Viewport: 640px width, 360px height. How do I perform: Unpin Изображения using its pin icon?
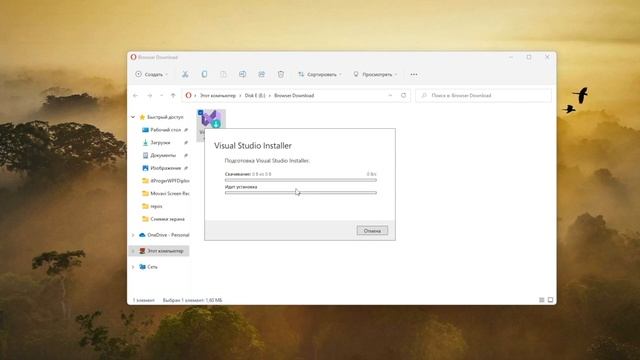pos(186,168)
